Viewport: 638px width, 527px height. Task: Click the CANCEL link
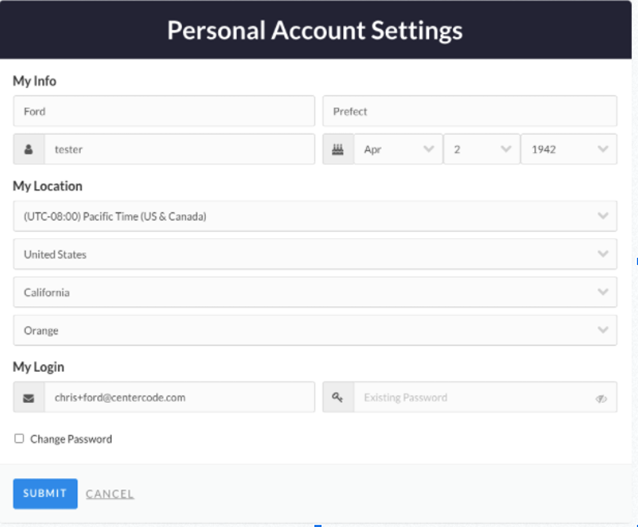110,494
